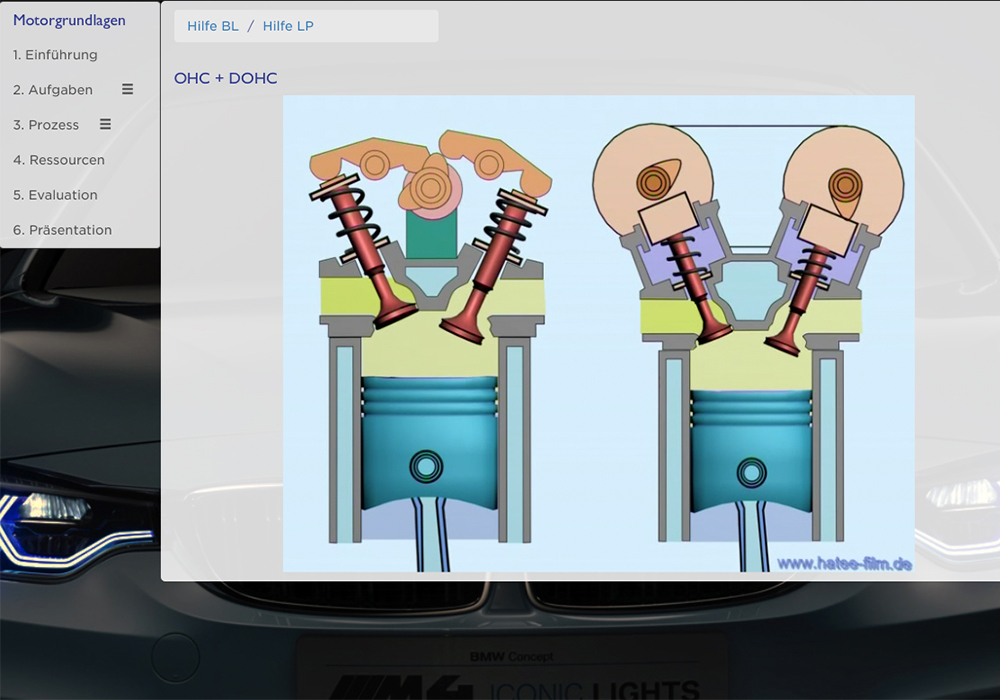This screenshot has height=700, width=1000.
Task: Click the OHC and DOHC engine animation image
Action: 598,333
